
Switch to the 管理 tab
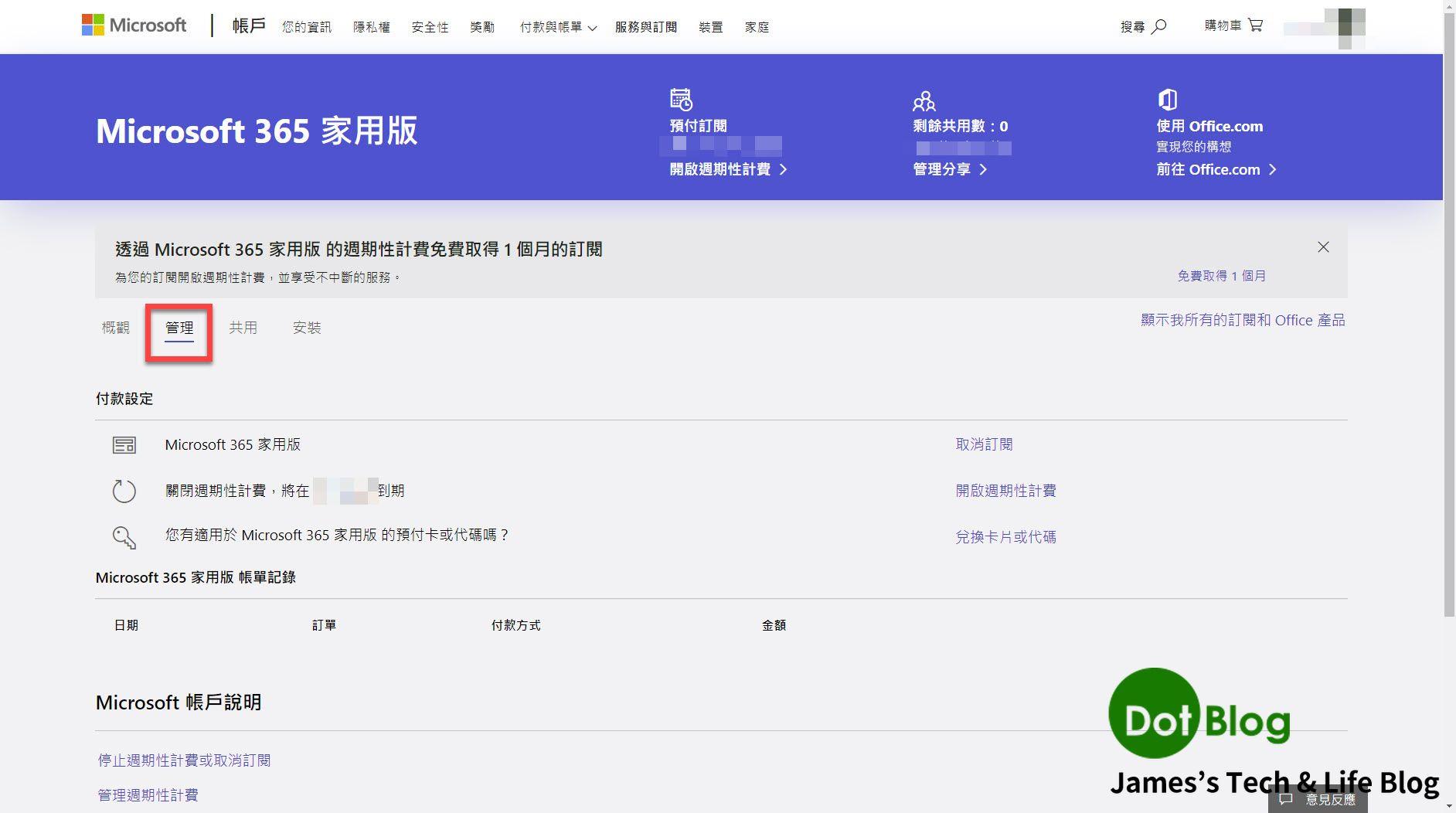pos(179,328)
